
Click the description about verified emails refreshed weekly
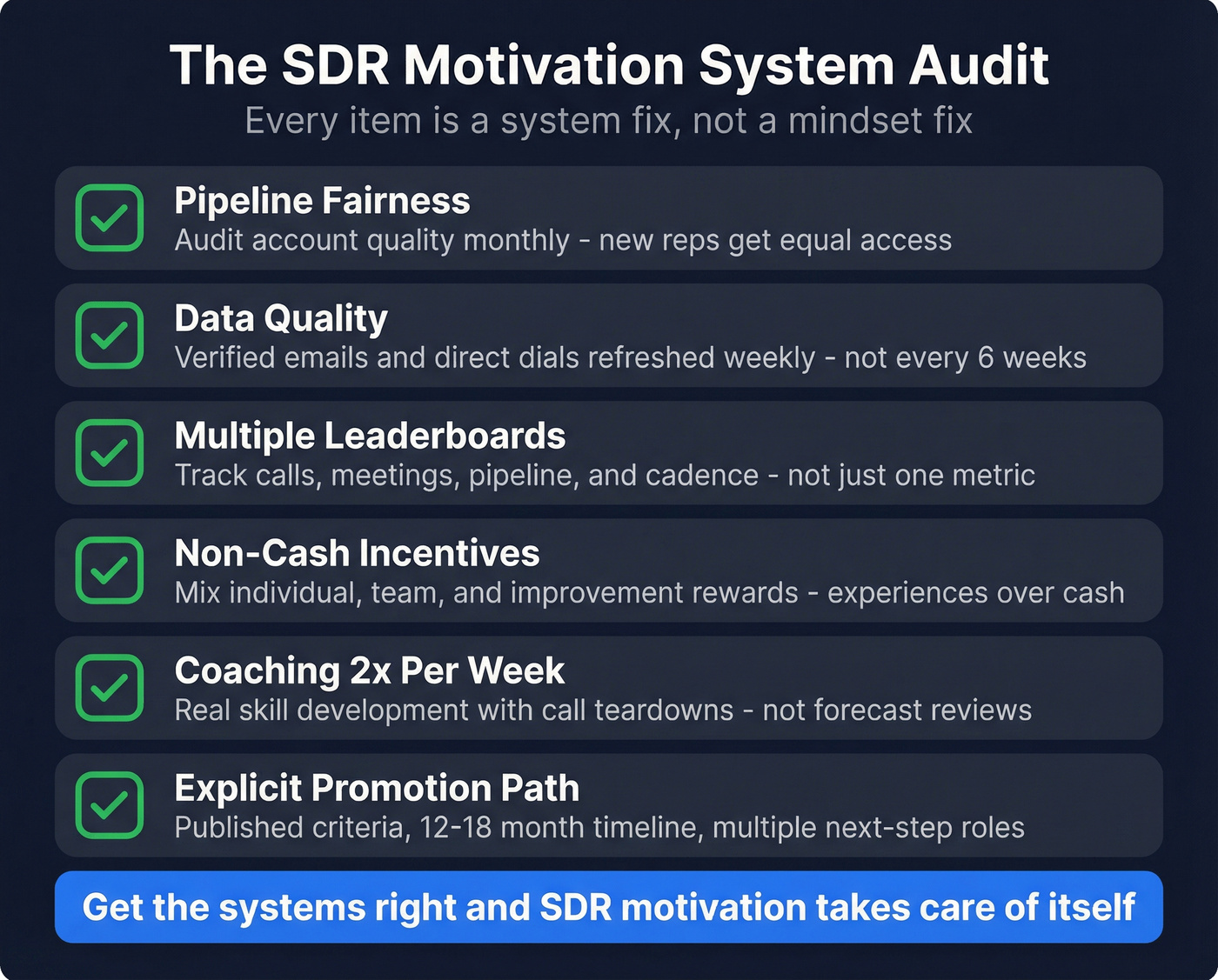click(x=630, y=357)
